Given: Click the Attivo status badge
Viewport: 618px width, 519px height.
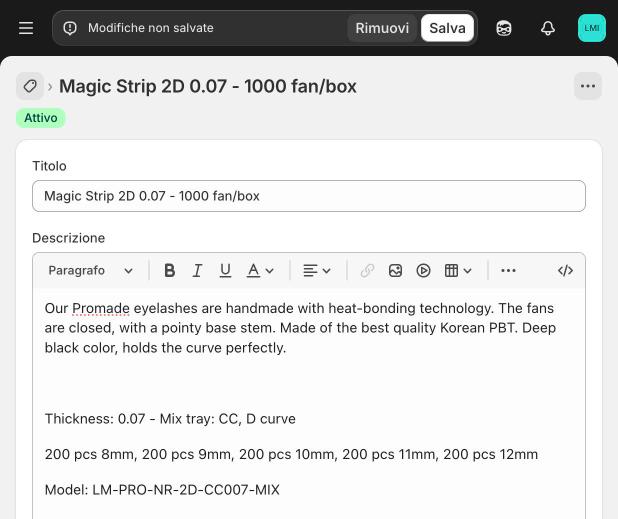Looking at the screenshot, I should (41, 118).
